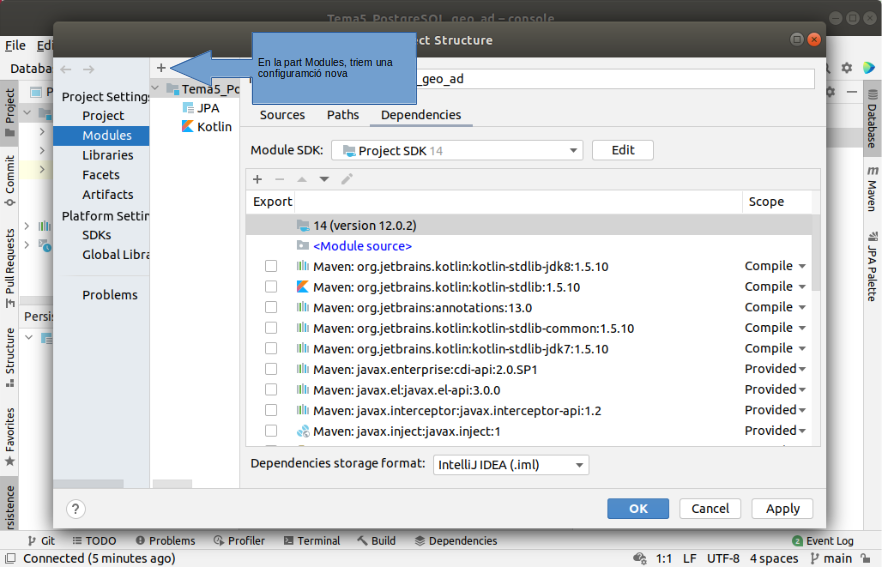Screen dimensions: 882x567
Task: Click the Cancel button
Action: pos(710,508)
